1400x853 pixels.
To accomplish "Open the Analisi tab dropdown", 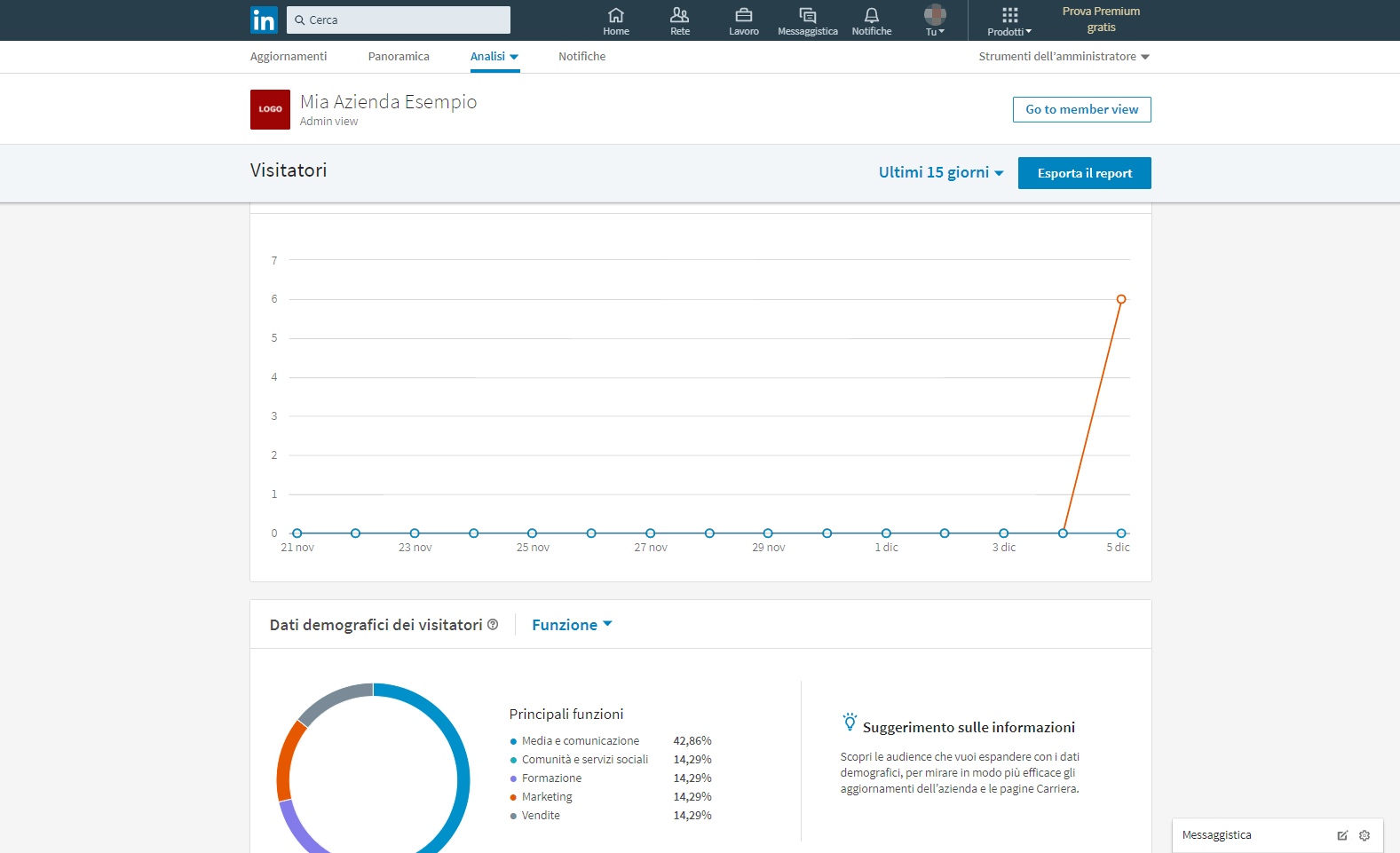I will point(494,56).
